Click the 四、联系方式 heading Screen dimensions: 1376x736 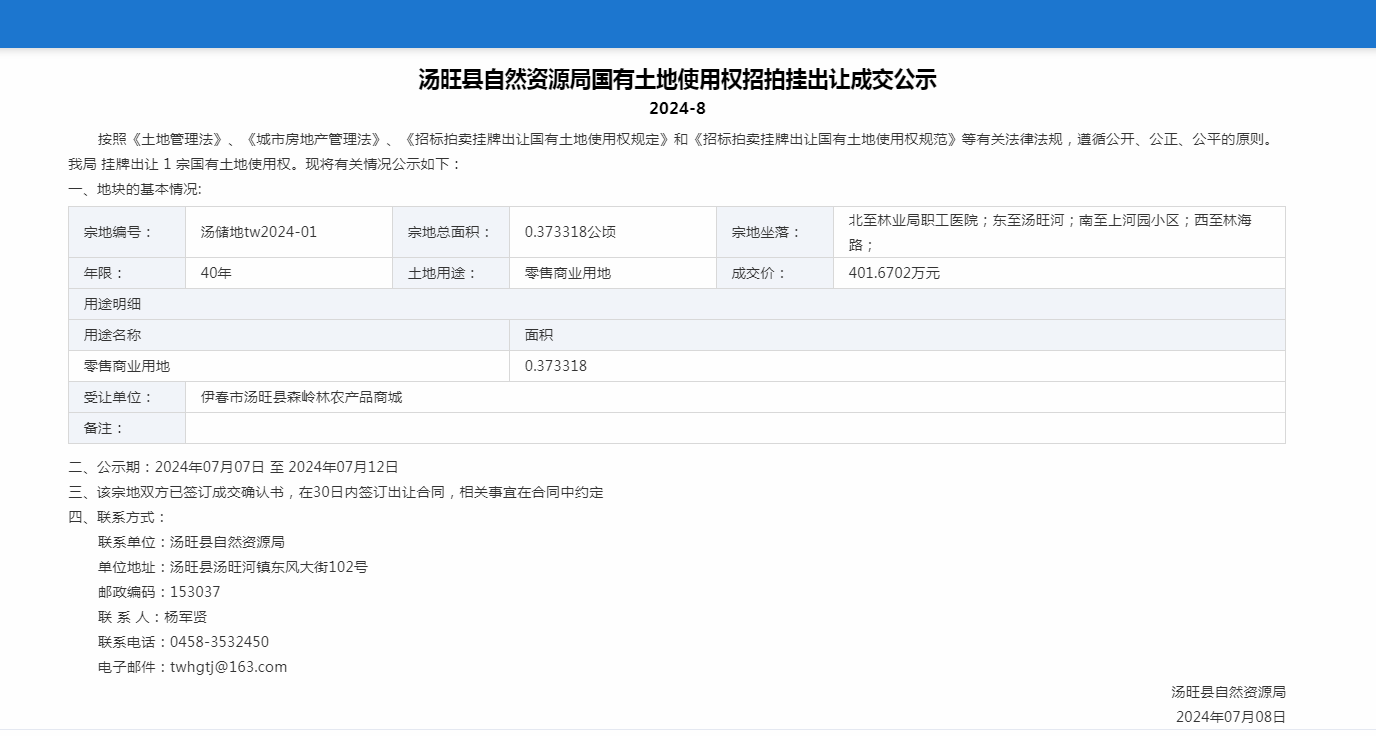pyautogui.click(x=117, y=517)
